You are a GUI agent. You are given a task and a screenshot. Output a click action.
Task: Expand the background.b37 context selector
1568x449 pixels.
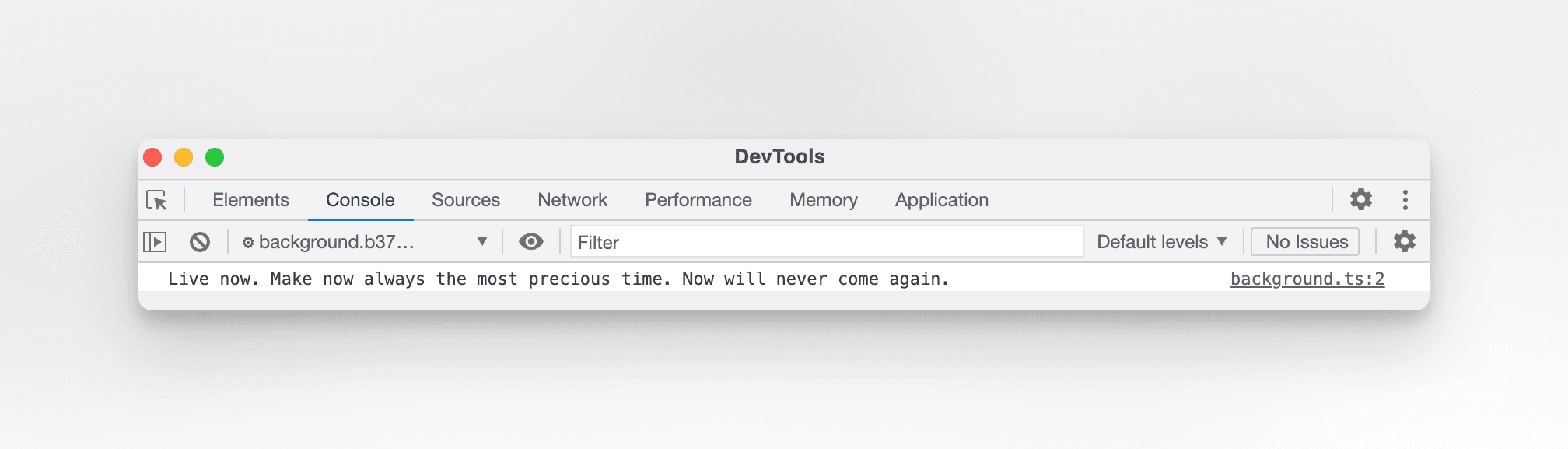click(364, 242)
